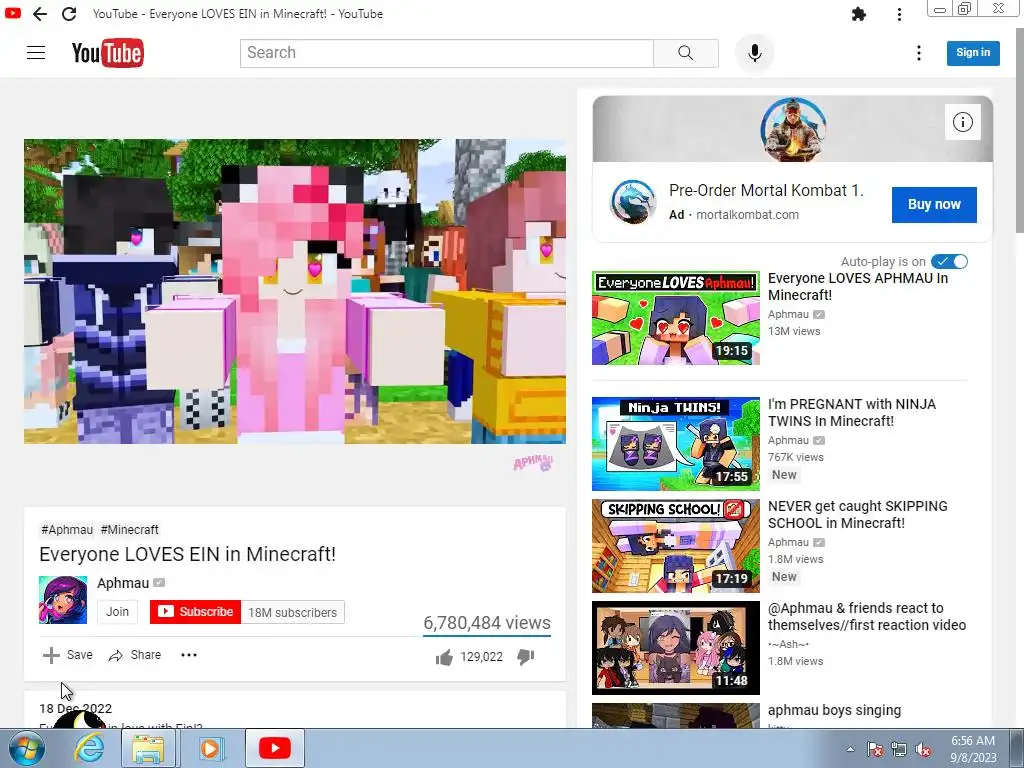The height and width of the screenshot is (768, 1024).
Task: Click the Aphmau channel name
Action: click(123, 583)
